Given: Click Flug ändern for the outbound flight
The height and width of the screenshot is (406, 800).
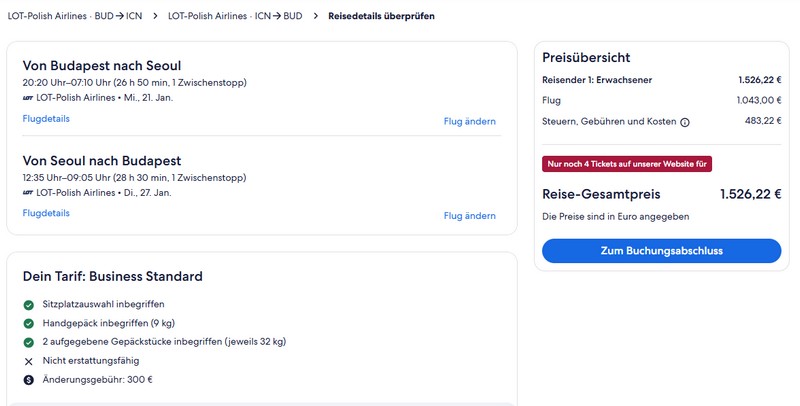Looking at the screenshot, I should (x=469, y=121).
